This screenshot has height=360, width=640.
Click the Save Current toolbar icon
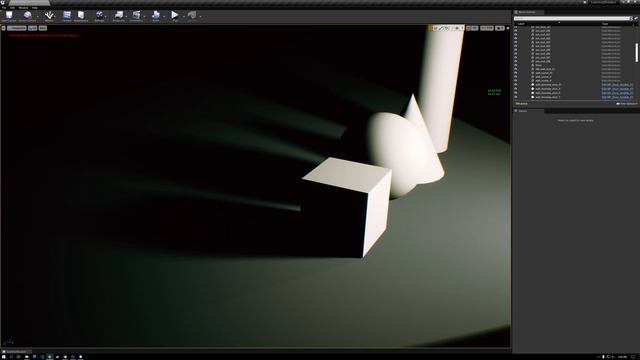(x=9, y=16)
